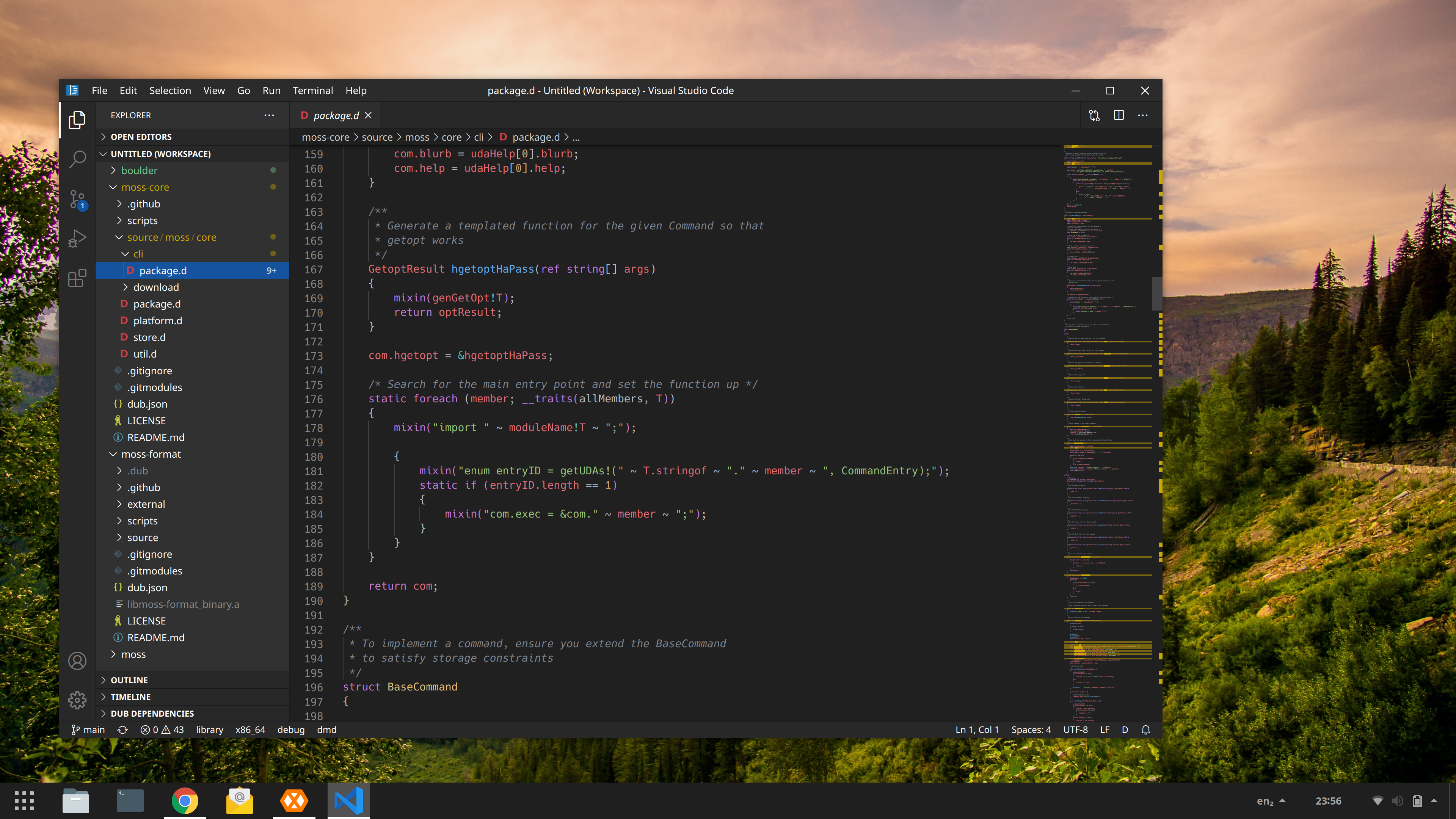This screenshot has height=819, width=1456.
Task: Expand the Open Editors section
Action: (x=192, y=137)
